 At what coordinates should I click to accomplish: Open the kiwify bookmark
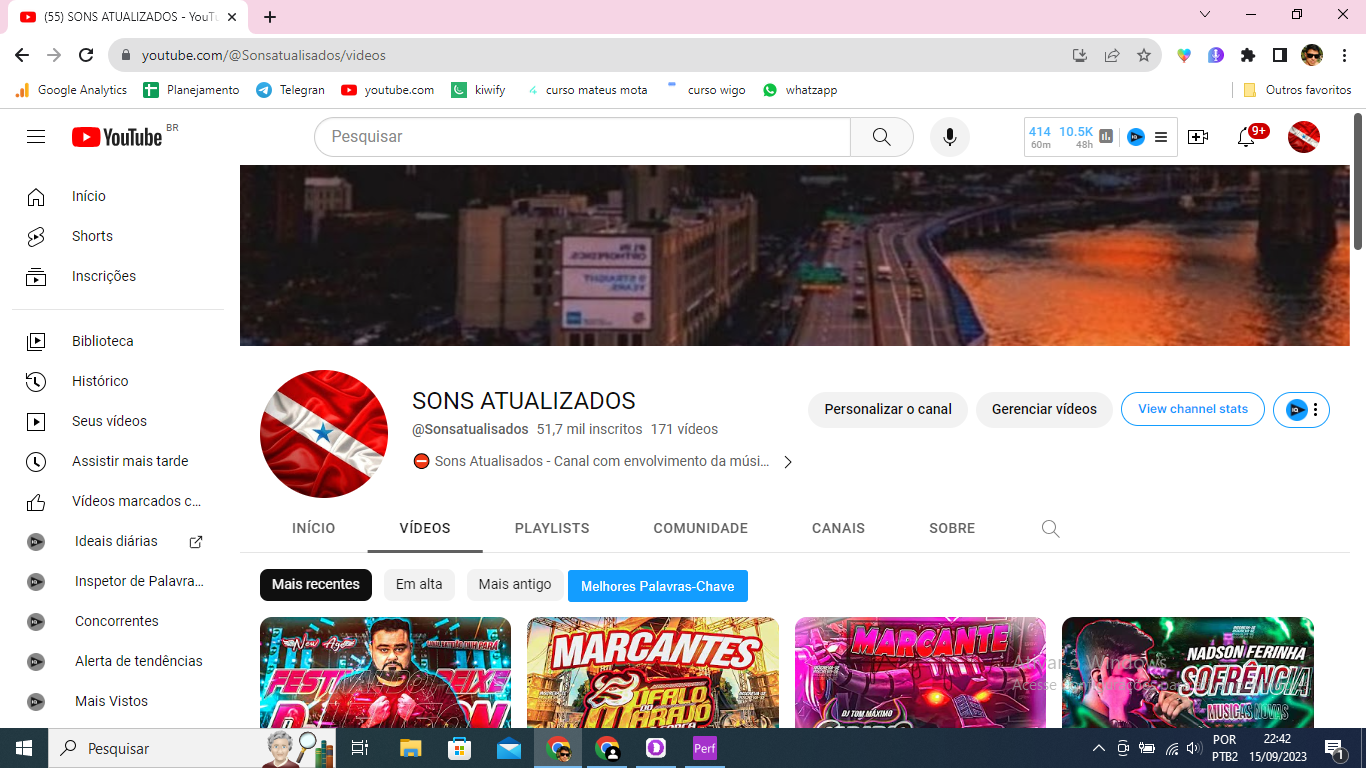[x=479, y=90]
